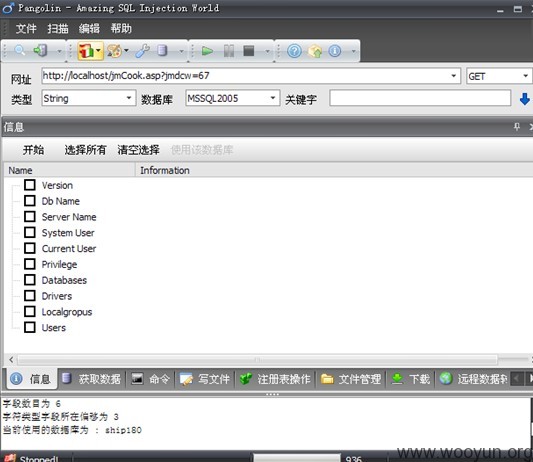Check the Version checkbox

click(30, 185)
